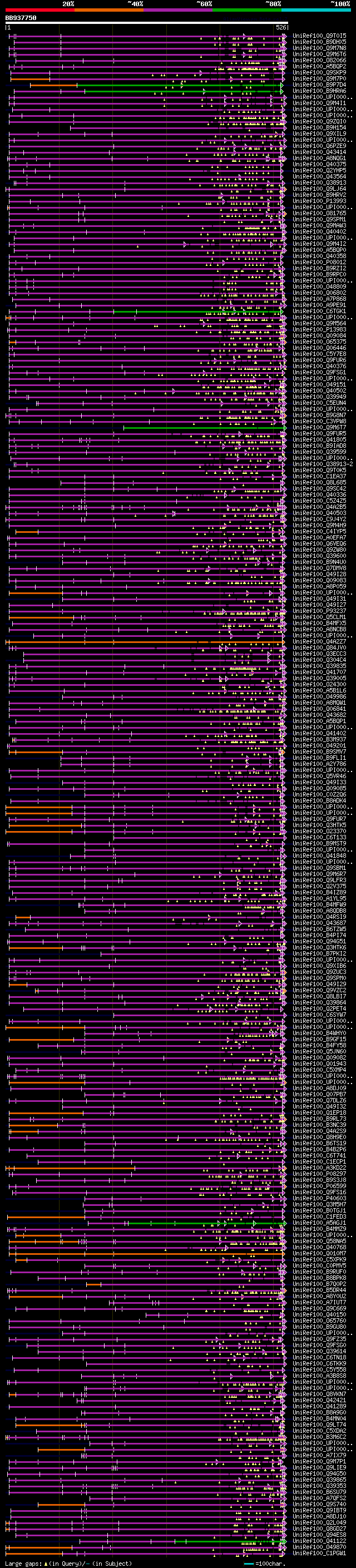Select the UniRef100_B6SU79 label
The image size is (356, 1568).
pos(319,1492)
